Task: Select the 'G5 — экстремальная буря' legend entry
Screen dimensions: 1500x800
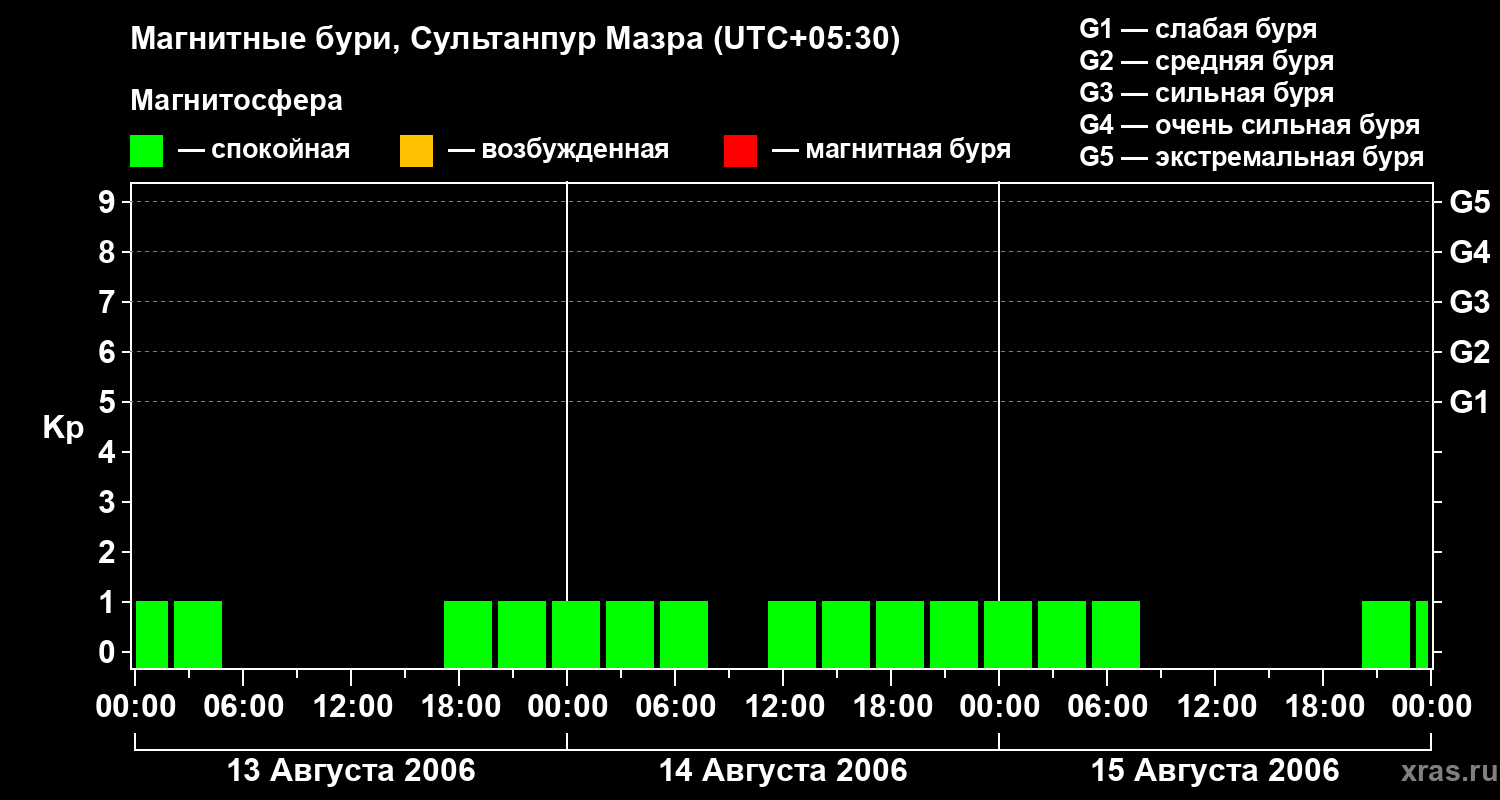Action: pos(1251,158)
